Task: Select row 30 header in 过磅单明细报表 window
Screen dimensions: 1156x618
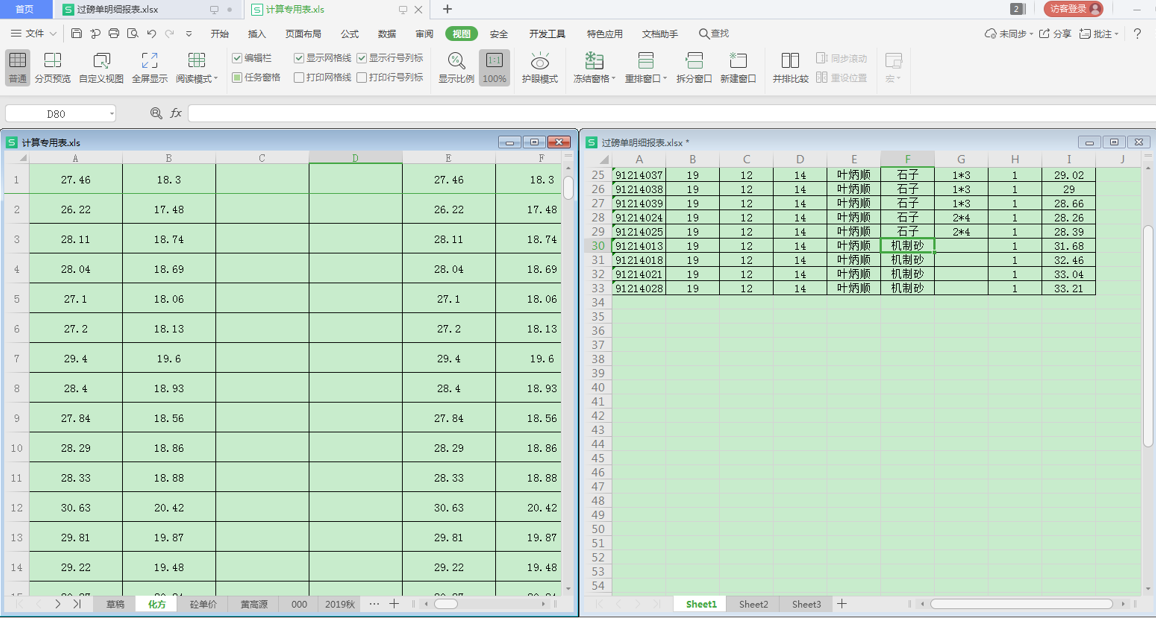Action: tap(598, 246)
